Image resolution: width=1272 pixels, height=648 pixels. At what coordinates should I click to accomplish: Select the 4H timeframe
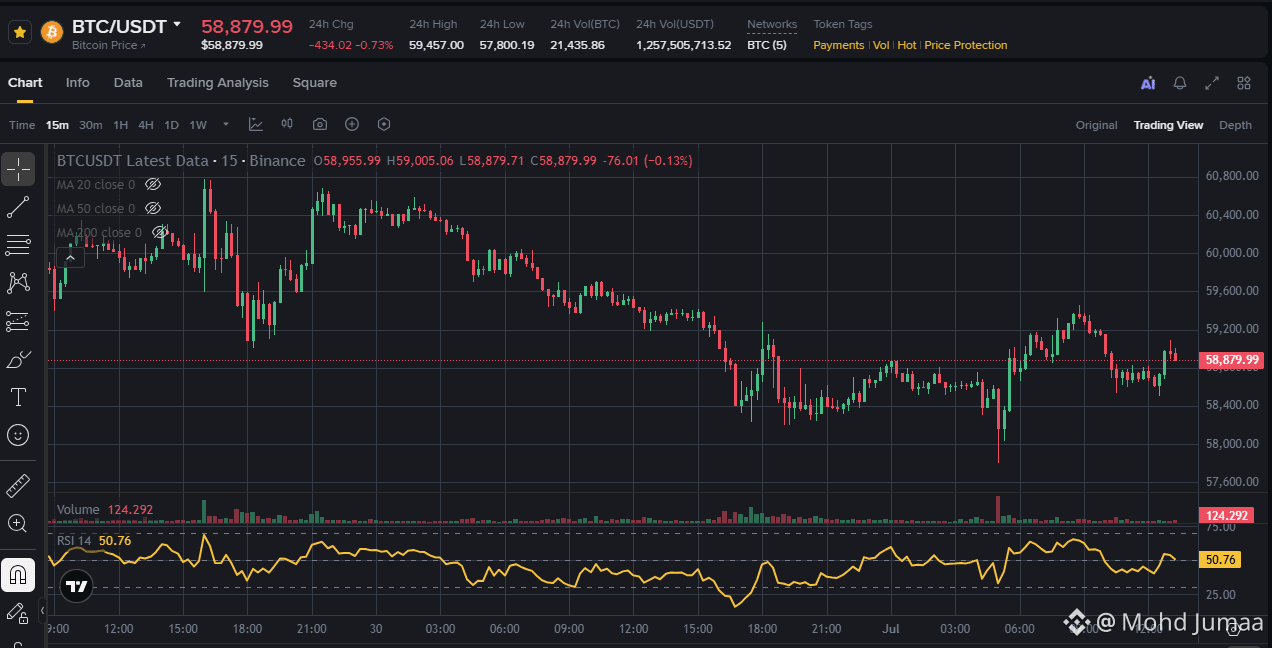point(146,125)
